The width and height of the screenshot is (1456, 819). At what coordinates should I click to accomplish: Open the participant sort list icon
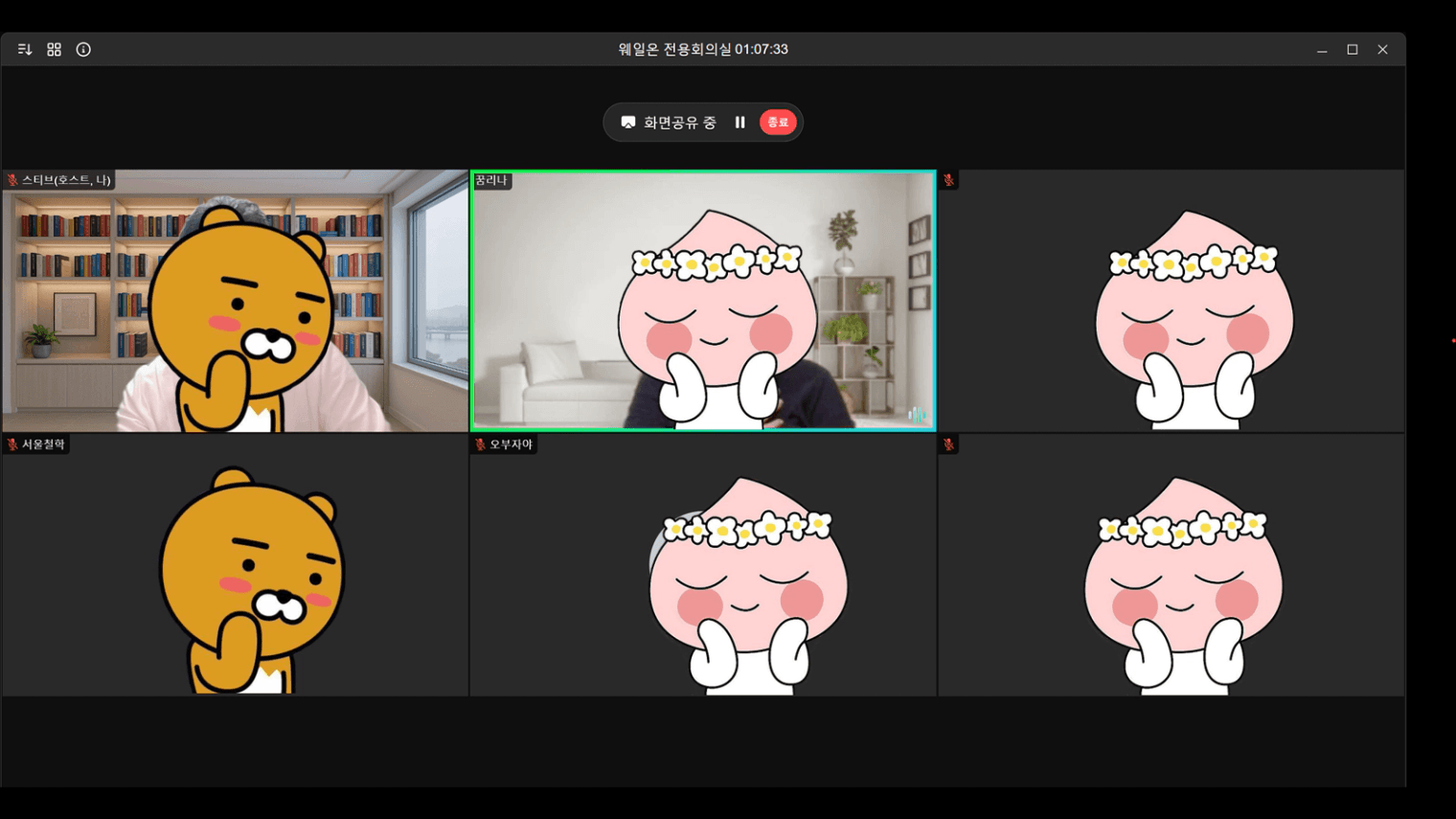coord(25,50)
